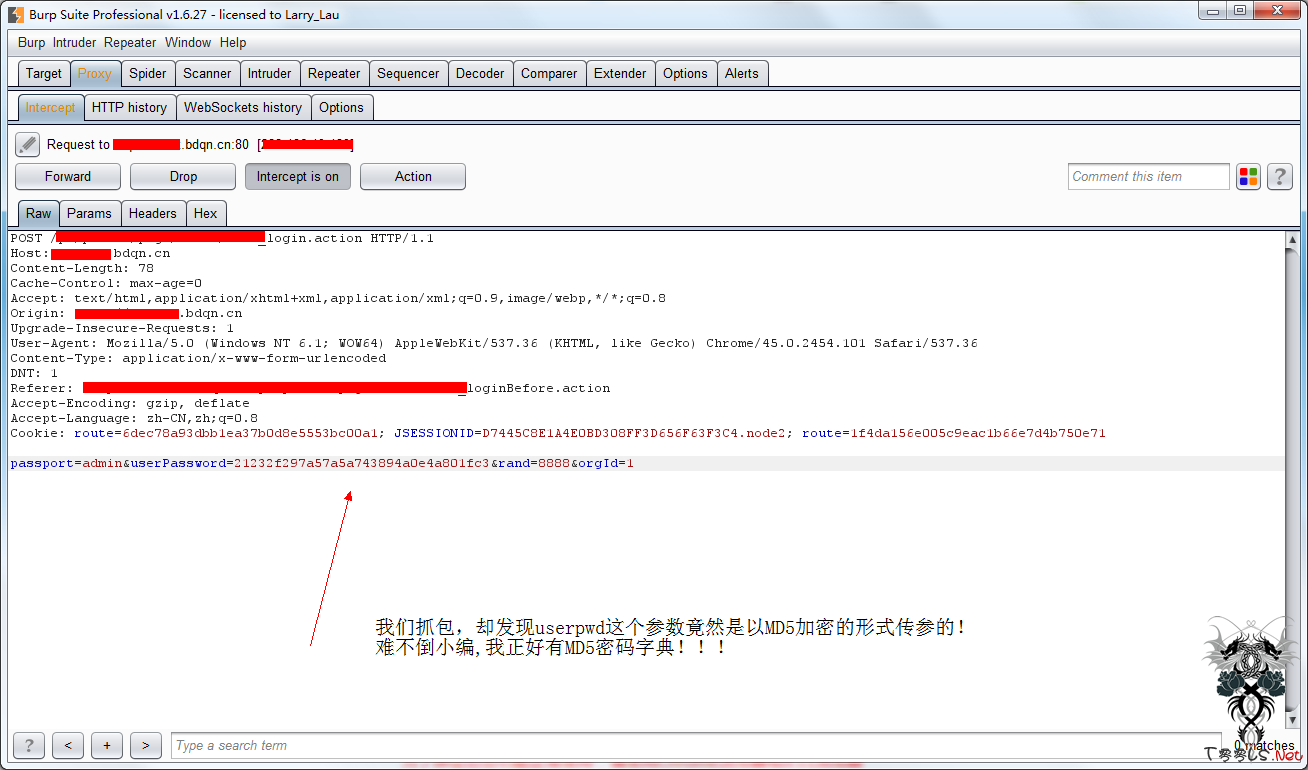This screenshot has width=1308, height=770.
Task: Open the Alerts tab
Action: (742, 73)
